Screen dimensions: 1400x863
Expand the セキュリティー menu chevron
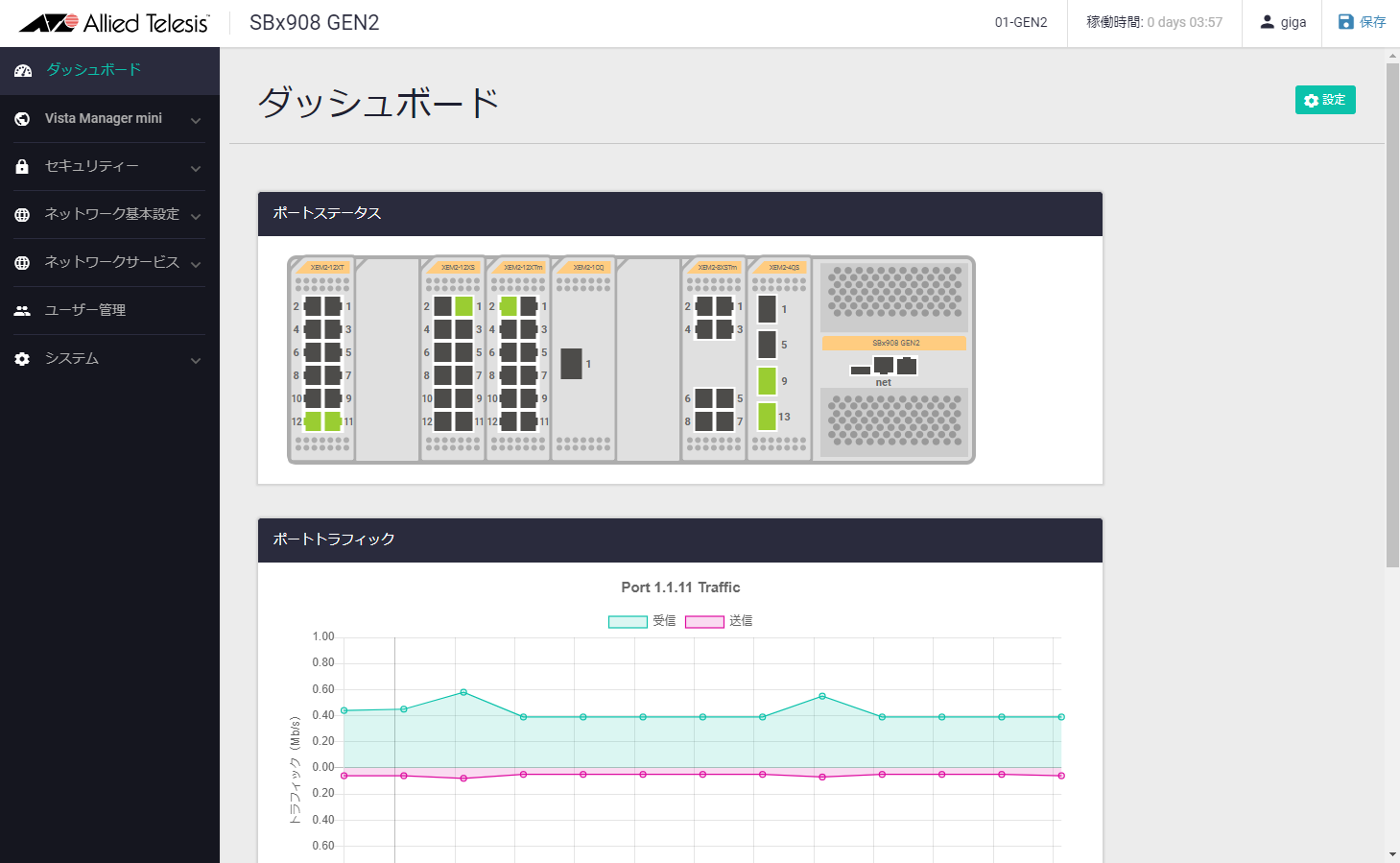pyautogui.click(x=196, y=168)
